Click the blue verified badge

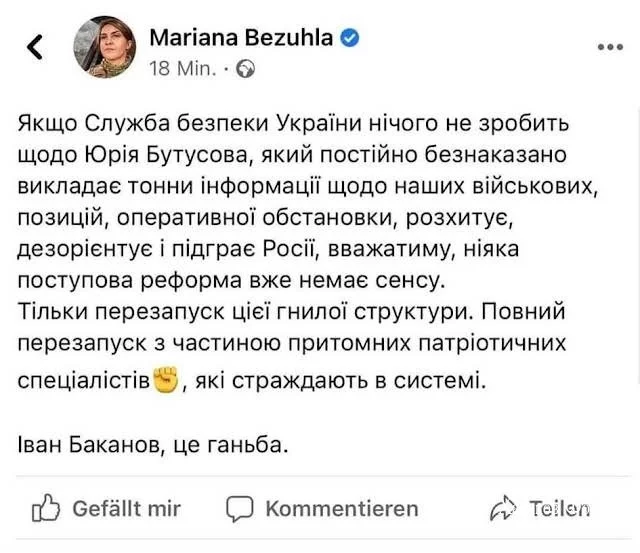coord(351,37)
